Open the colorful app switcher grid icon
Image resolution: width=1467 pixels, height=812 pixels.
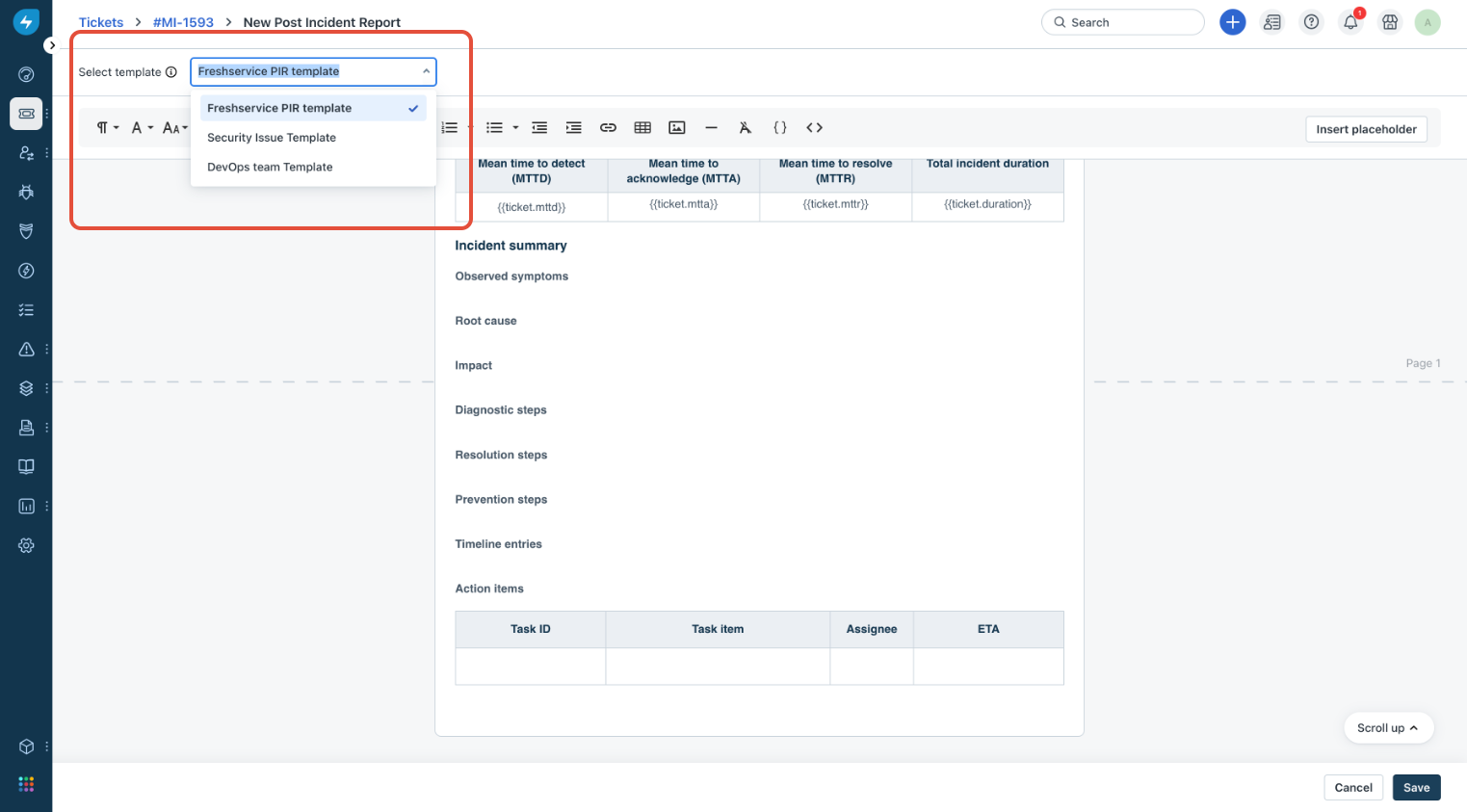point(26,784)
